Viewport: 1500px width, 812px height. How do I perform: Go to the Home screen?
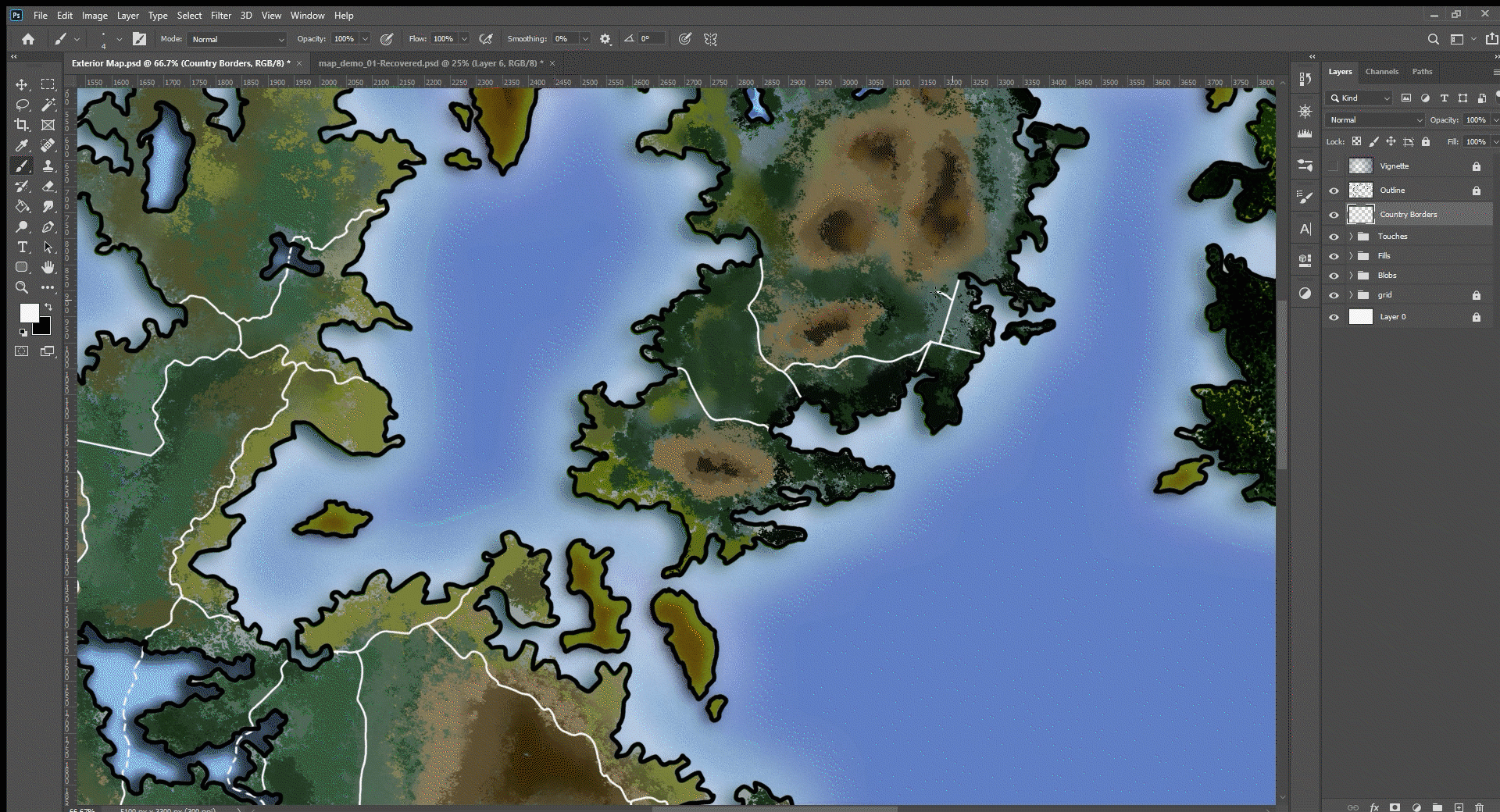28,39
